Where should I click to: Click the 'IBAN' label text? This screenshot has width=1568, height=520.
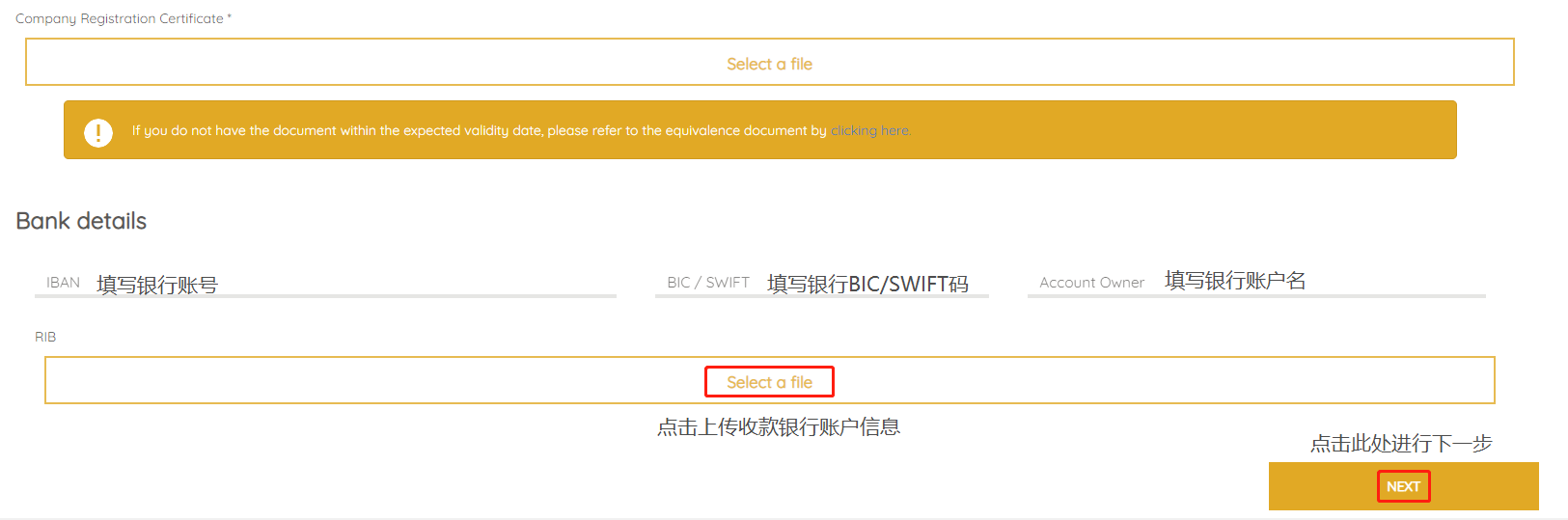(x=63, y=283)
